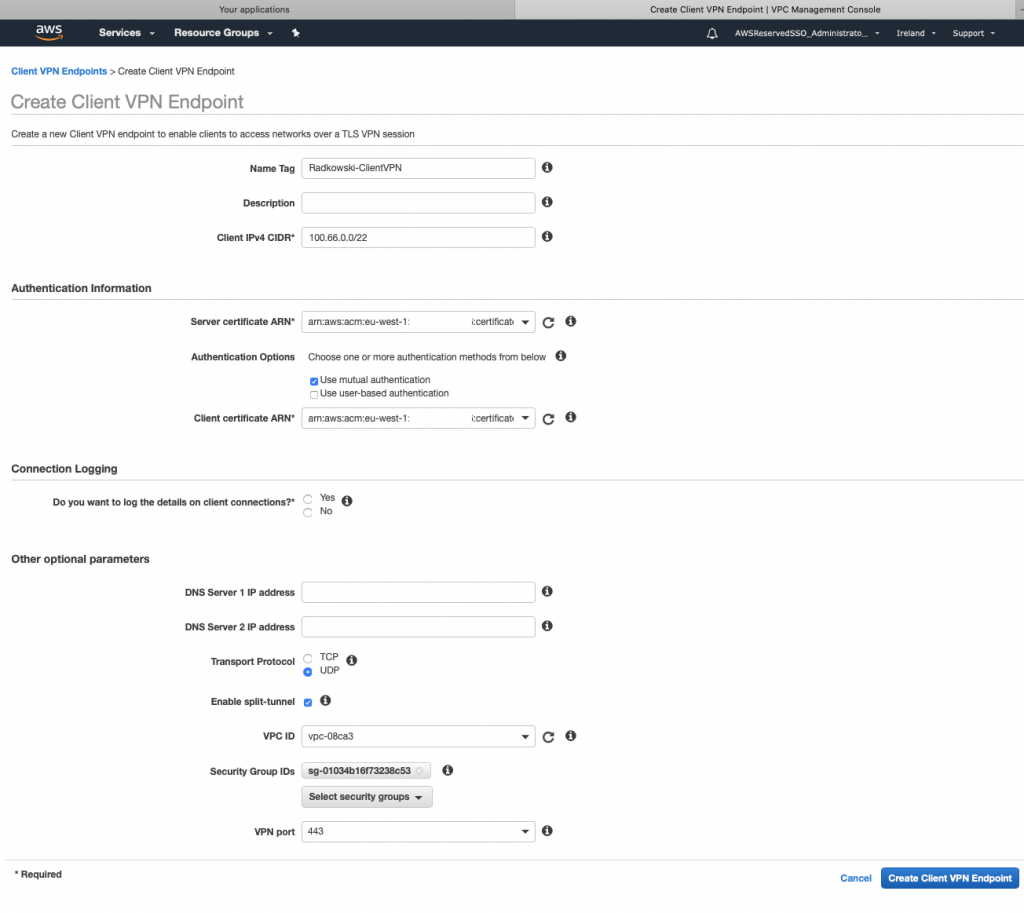Click Create Client VPN Endpoint button
Viewport: 1024px width, 913px height.
[x=950, y=878]
